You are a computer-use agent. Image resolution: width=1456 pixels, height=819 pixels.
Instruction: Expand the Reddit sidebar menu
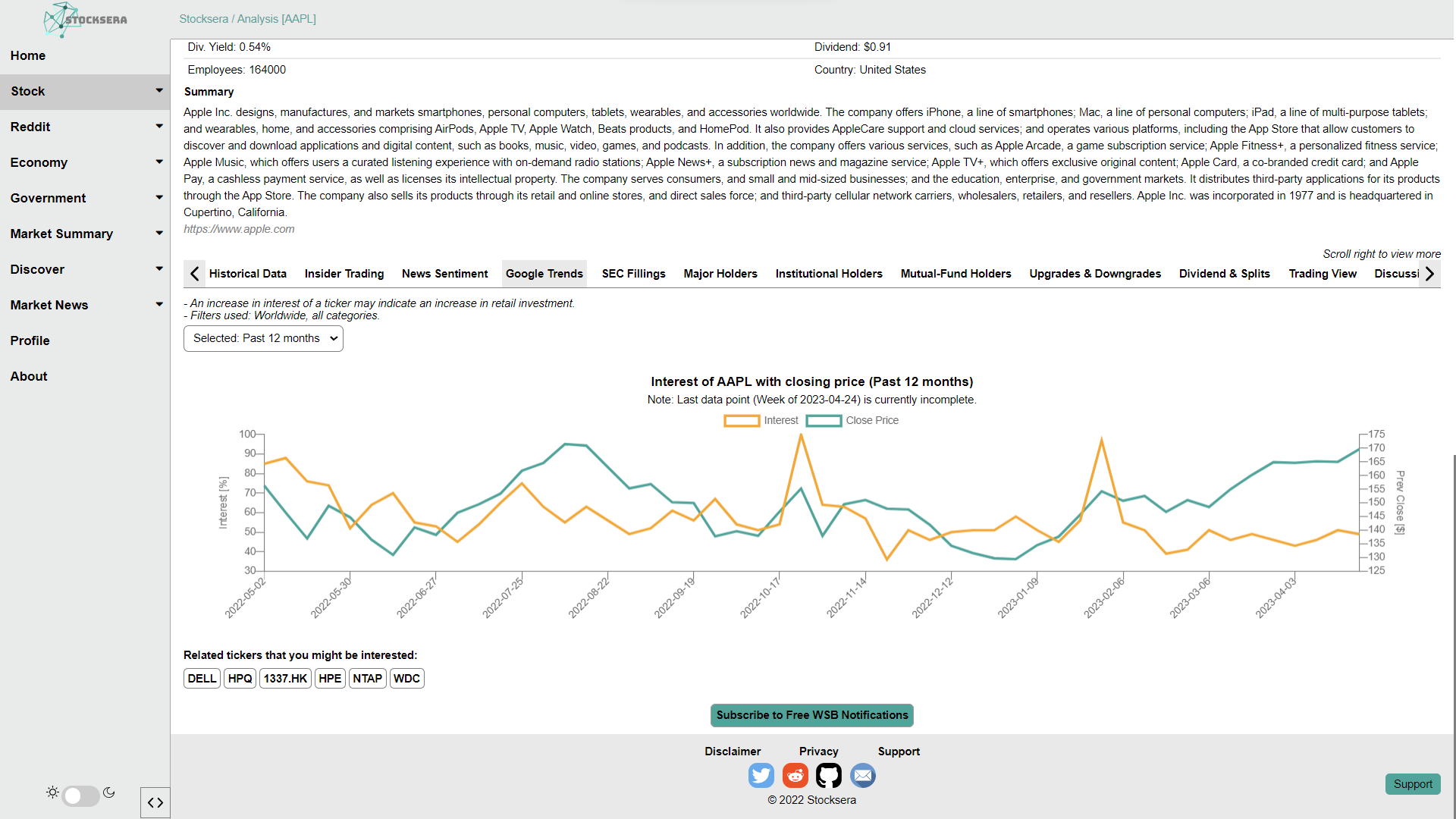[85, 127]
